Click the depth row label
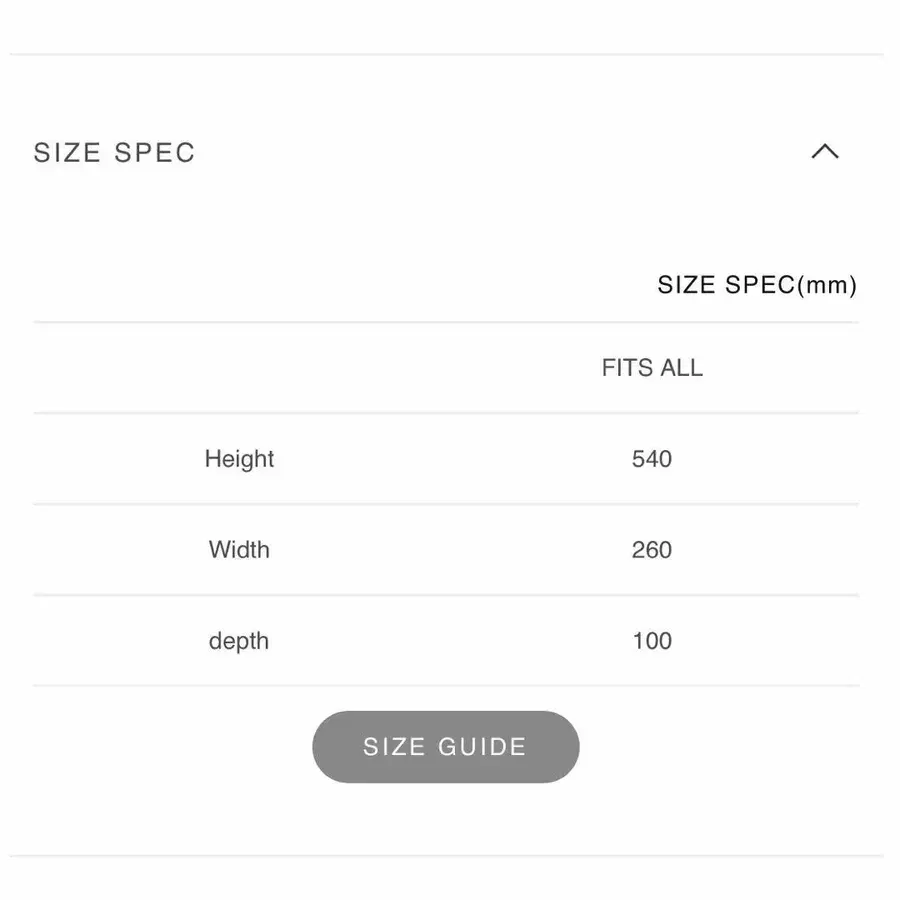The height and width of the screenshot is (900, 900). tap(239, 641)
